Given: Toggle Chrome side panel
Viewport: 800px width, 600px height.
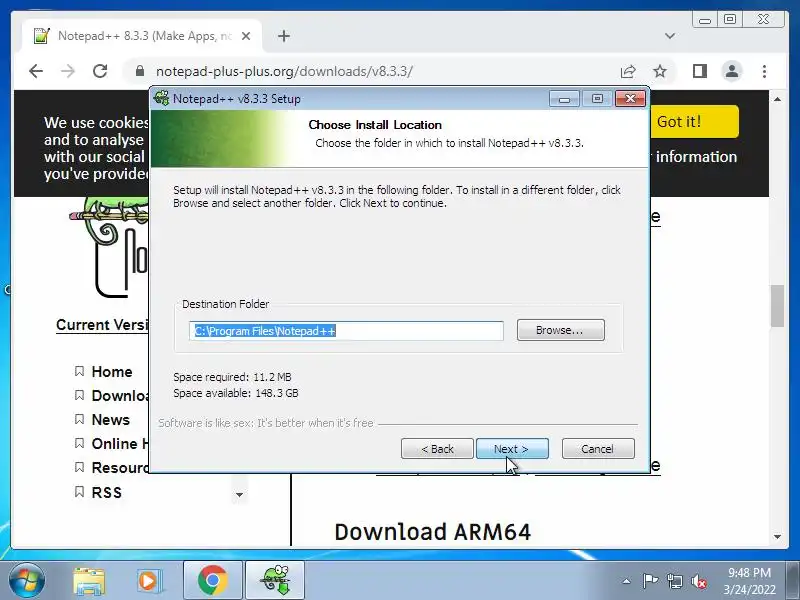Looking at the screenshot, I should (699, 71).
